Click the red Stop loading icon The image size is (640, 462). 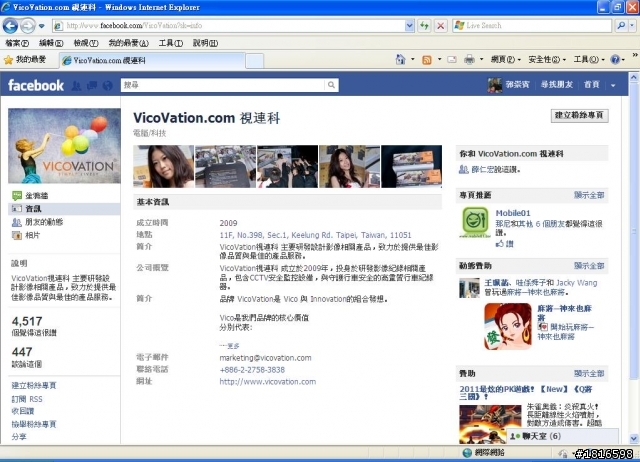440,26
